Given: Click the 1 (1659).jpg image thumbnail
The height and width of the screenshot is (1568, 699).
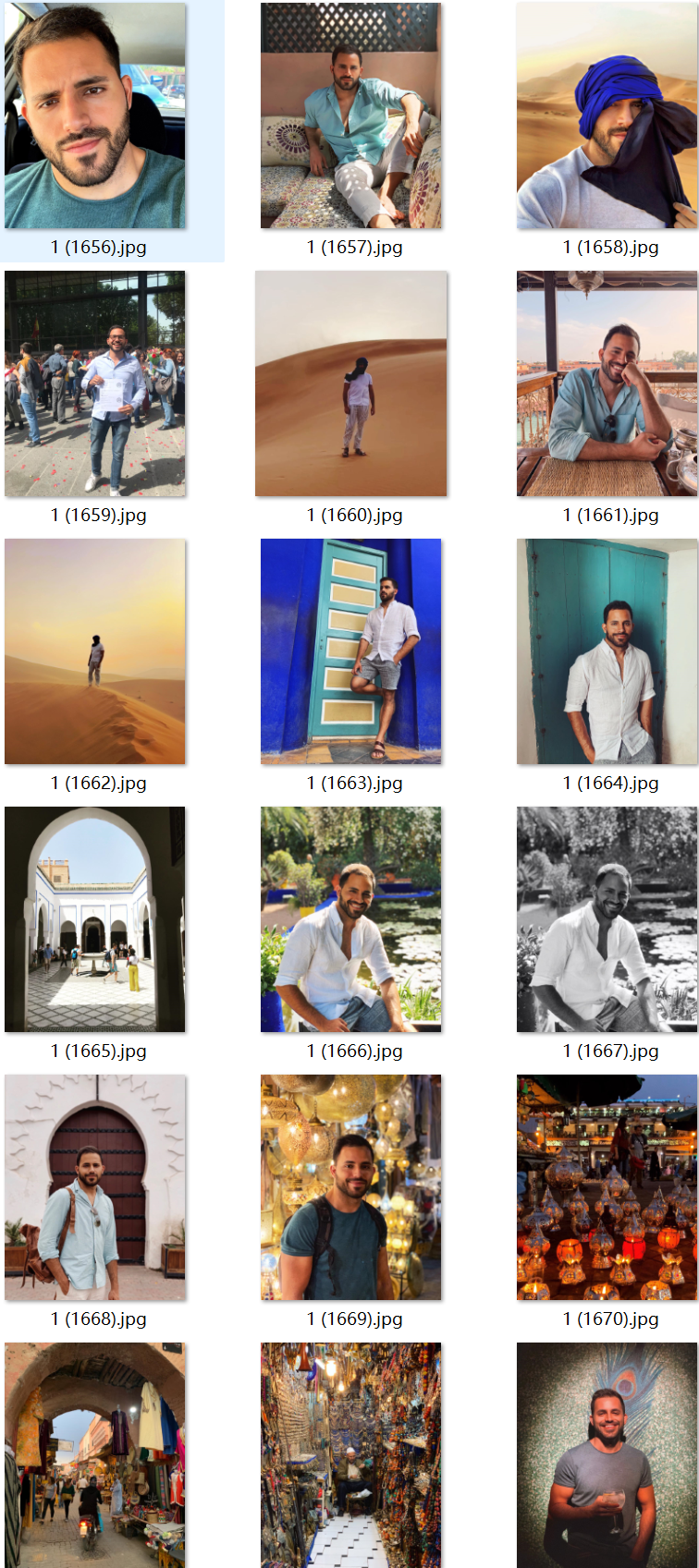Looking at the screenshot, I should coord(95,383).
